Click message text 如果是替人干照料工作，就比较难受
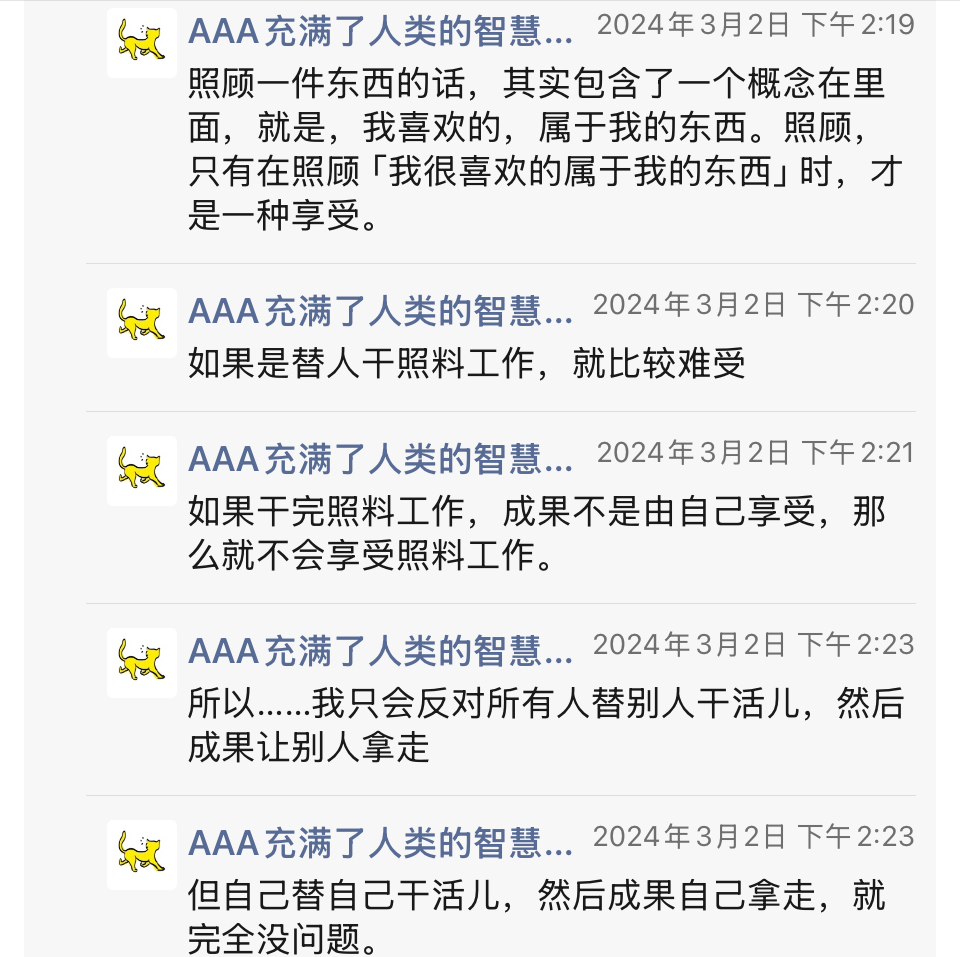960x957 pixels. pyautogui.click(x=466, y=365)
